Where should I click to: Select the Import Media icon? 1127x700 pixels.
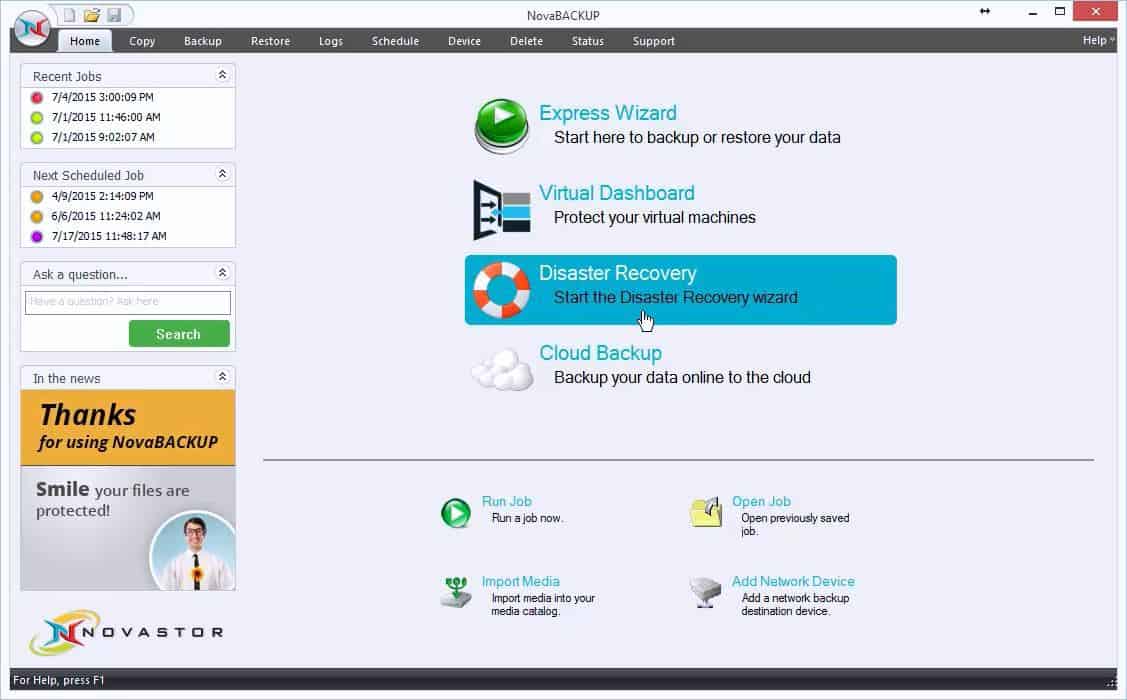457,592
